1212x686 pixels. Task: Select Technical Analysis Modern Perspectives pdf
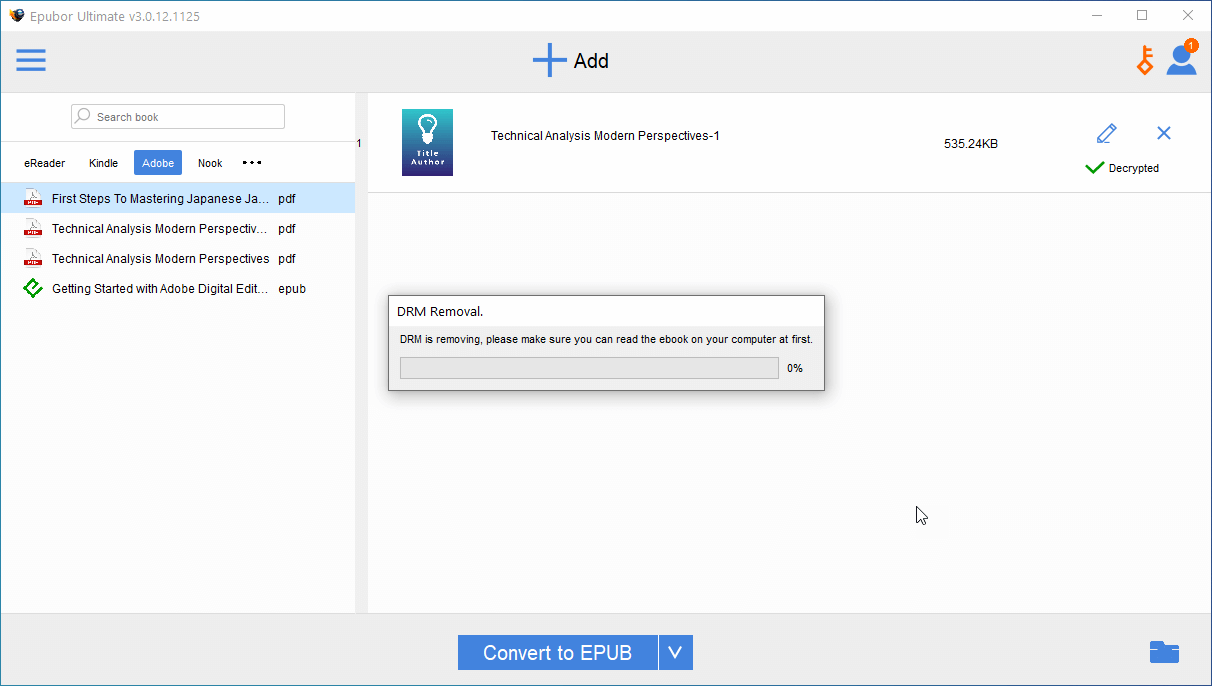pos(178,258)
